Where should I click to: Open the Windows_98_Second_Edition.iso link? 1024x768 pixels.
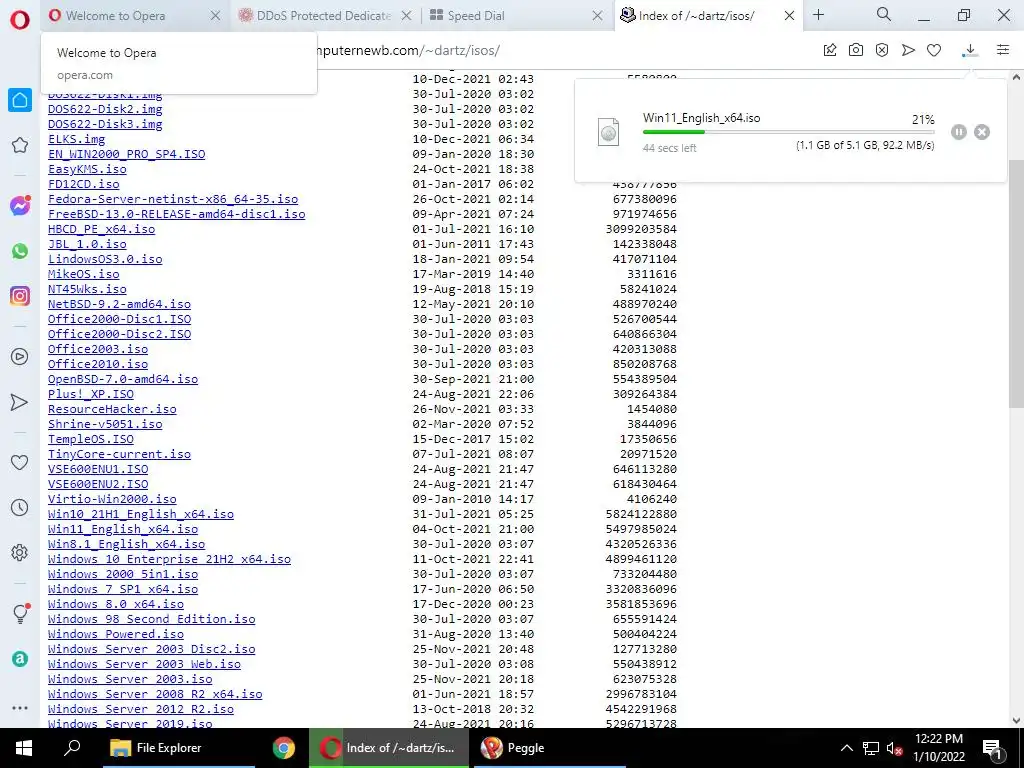coord(152,620)
